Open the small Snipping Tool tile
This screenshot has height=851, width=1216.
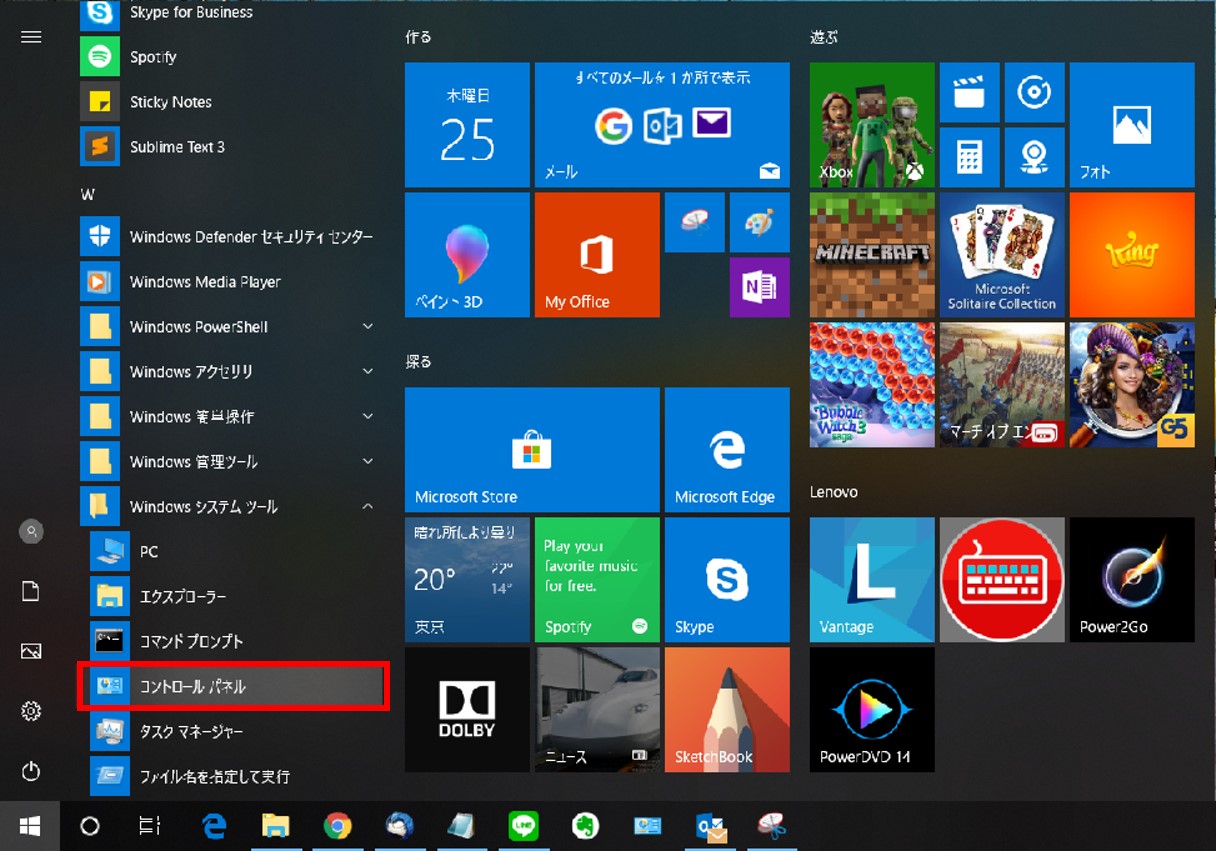pos(695,222)
